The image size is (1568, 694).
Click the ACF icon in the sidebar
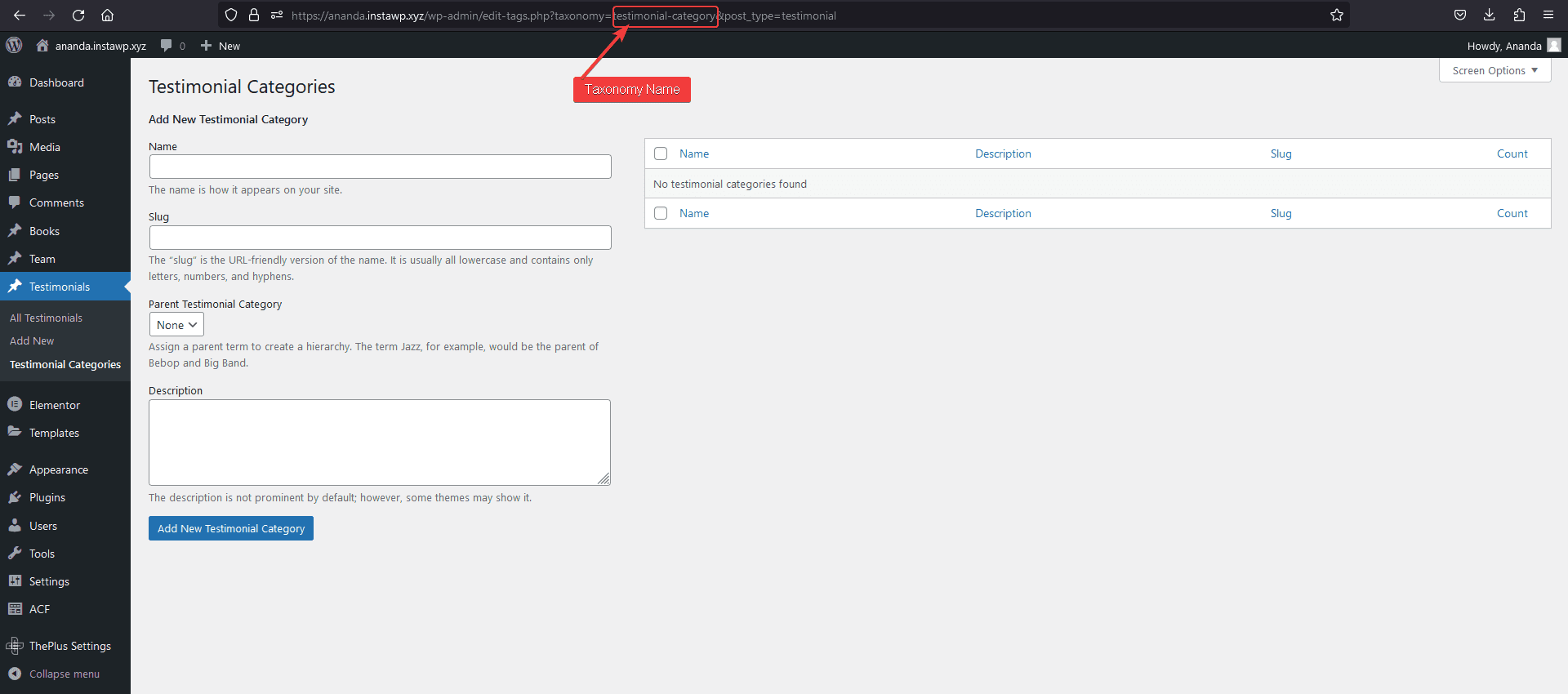15,608
